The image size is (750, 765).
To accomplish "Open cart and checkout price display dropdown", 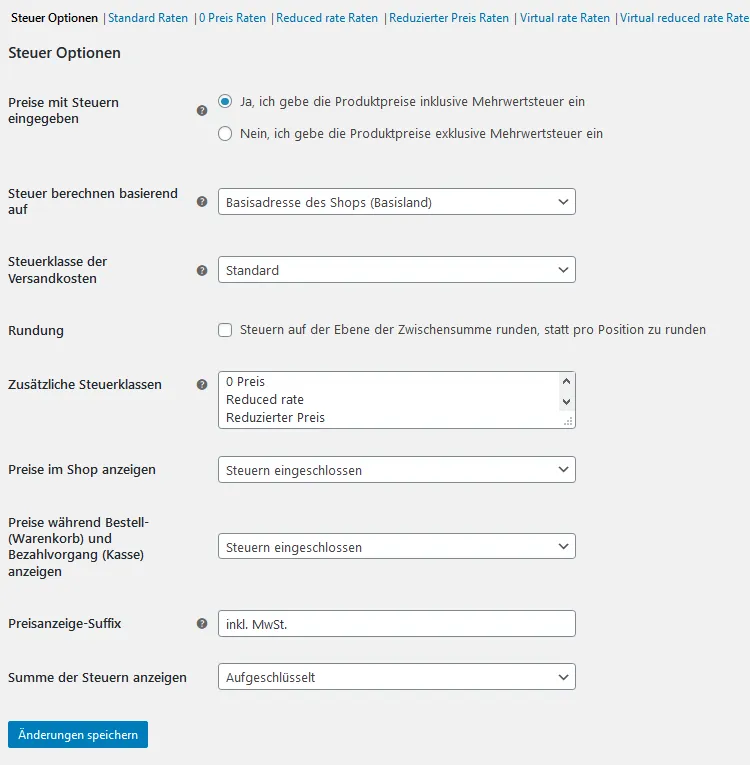I will pos(397,546).
